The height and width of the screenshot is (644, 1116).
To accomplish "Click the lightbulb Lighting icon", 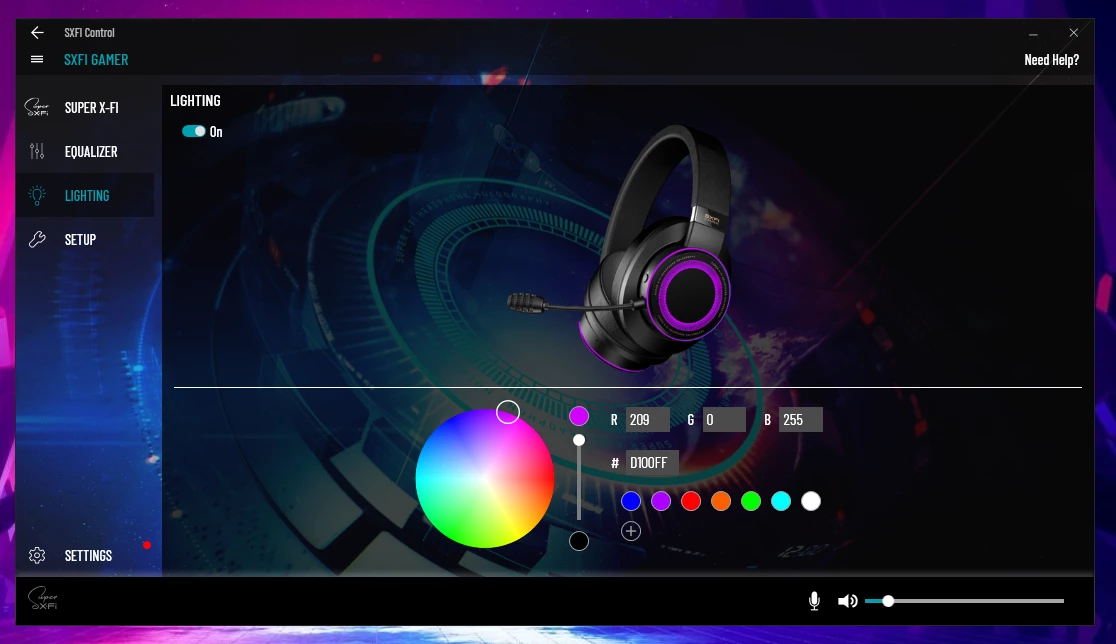I will [x=37, y=195].
